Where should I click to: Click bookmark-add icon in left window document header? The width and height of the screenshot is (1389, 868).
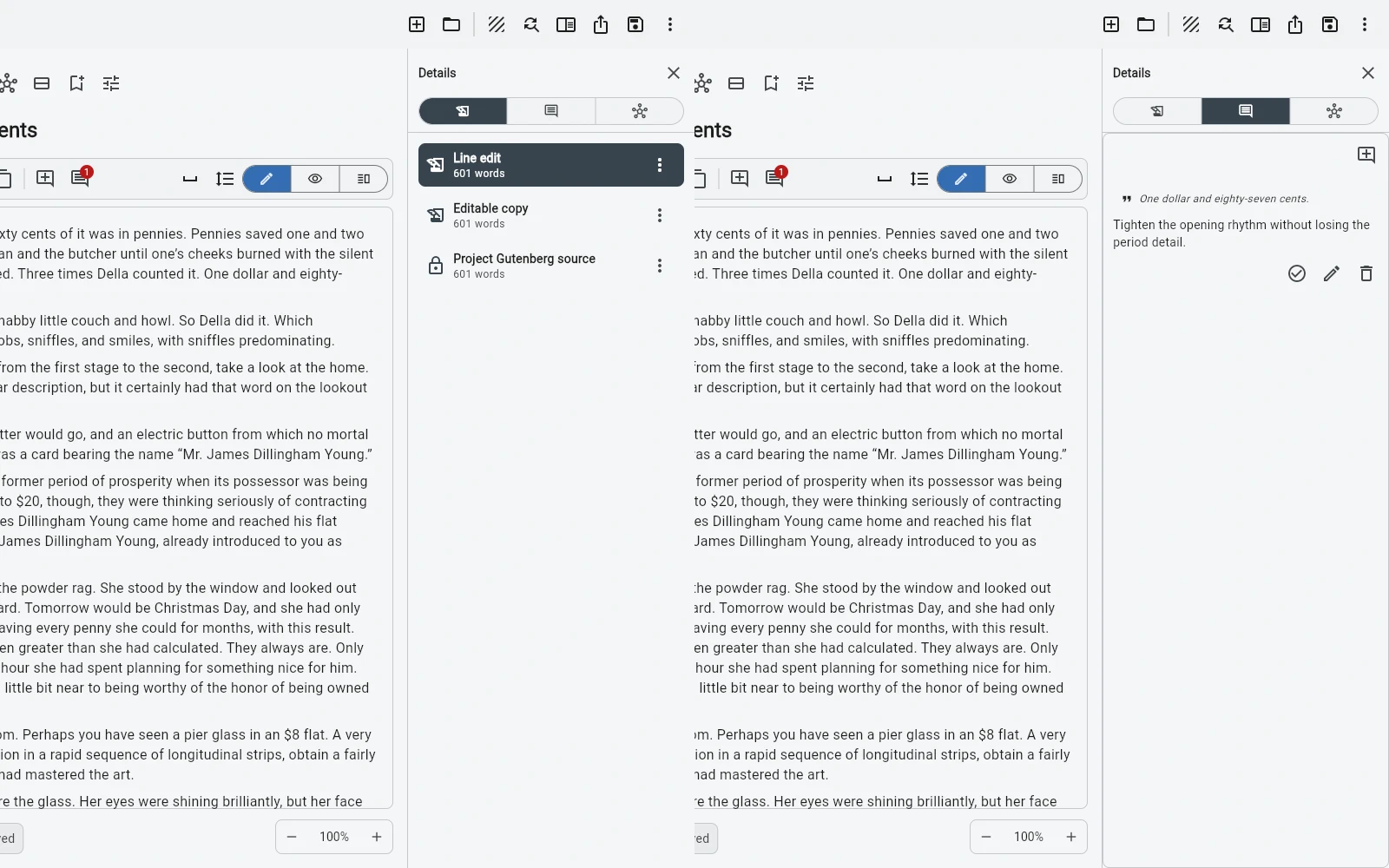click(76, 83)
